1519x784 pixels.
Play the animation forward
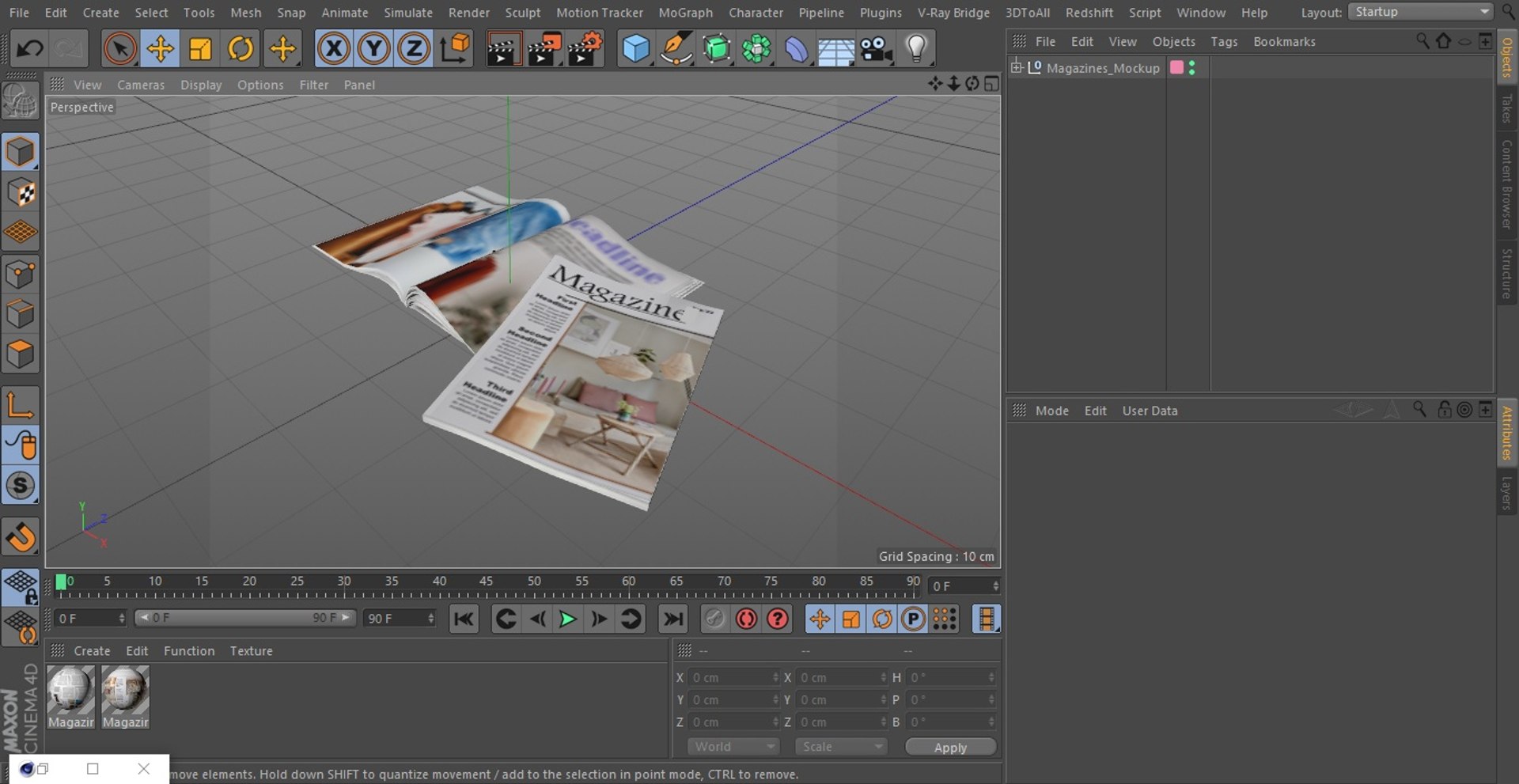[x=567, y=619]
